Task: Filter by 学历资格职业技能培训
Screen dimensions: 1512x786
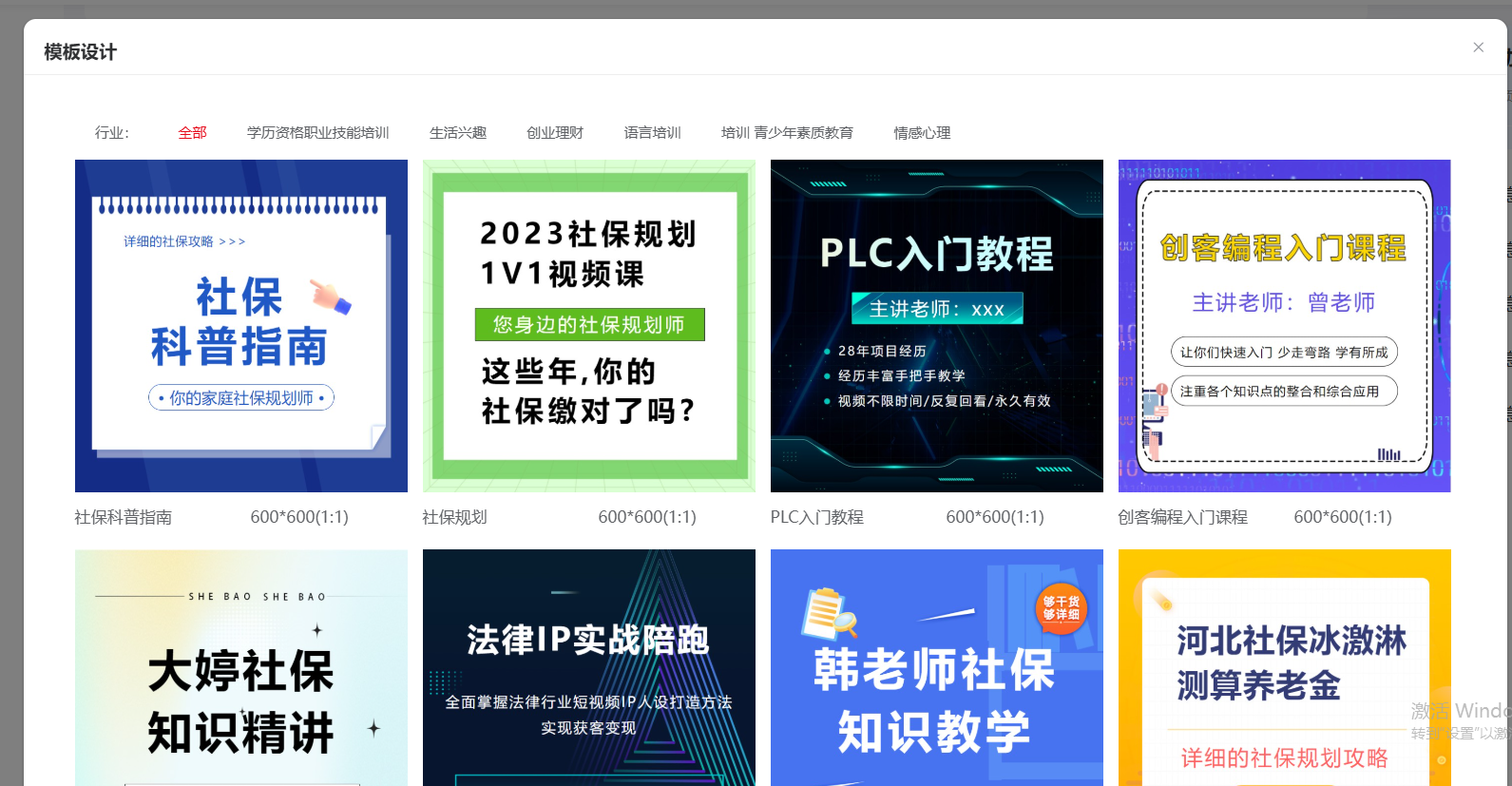Action: [318, 133]
